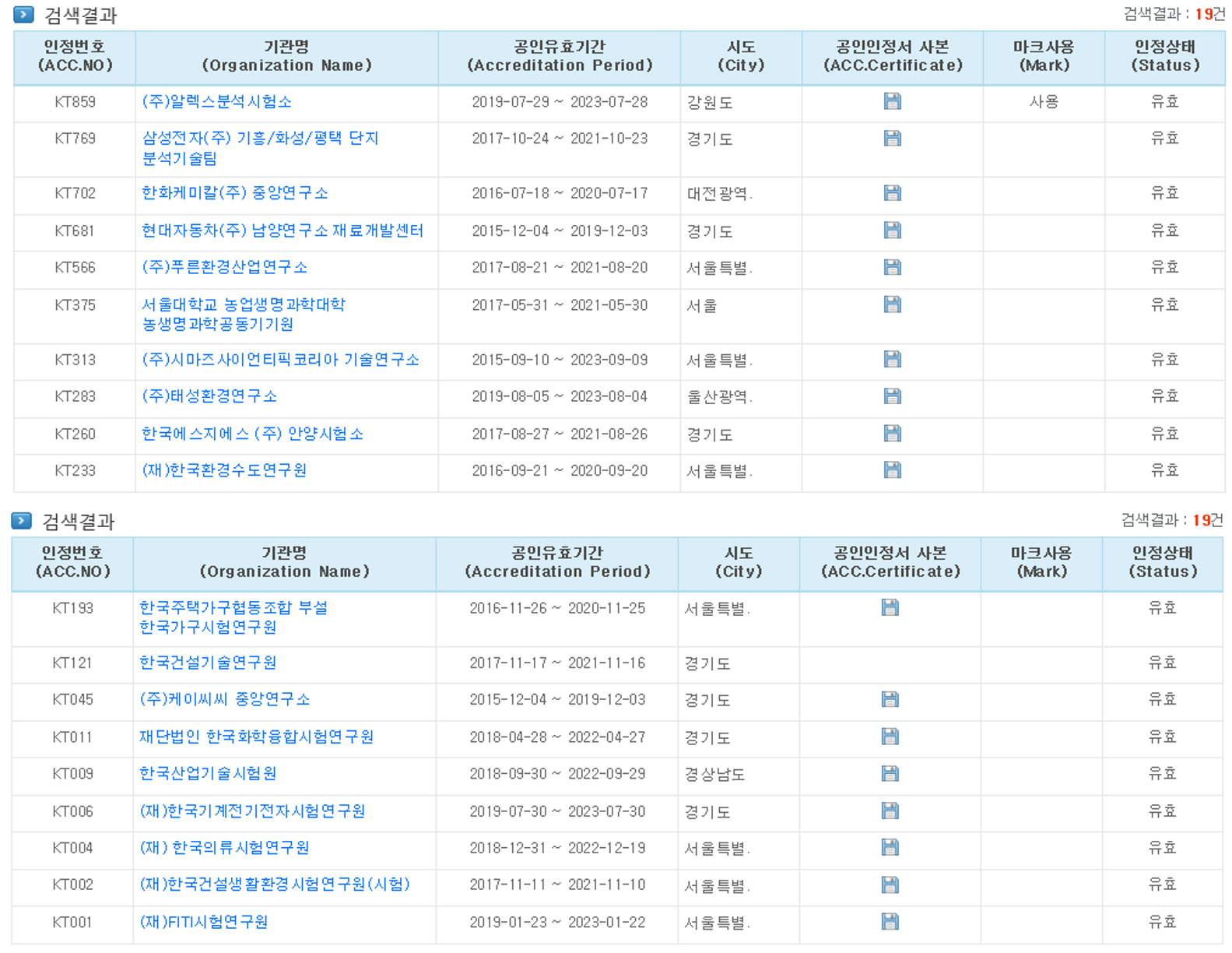
Task: Click the 기관명 column header in top table
Action: point(286,57)
